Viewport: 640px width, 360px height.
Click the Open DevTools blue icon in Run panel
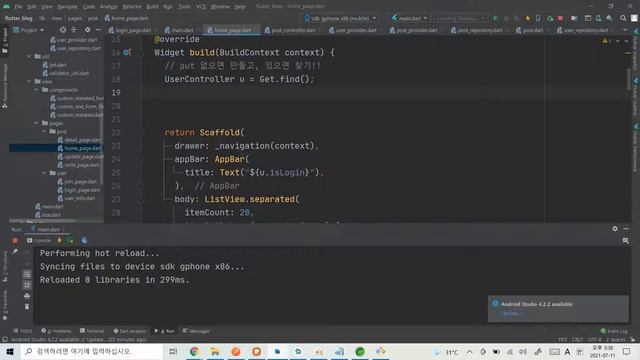pos(84,240)
